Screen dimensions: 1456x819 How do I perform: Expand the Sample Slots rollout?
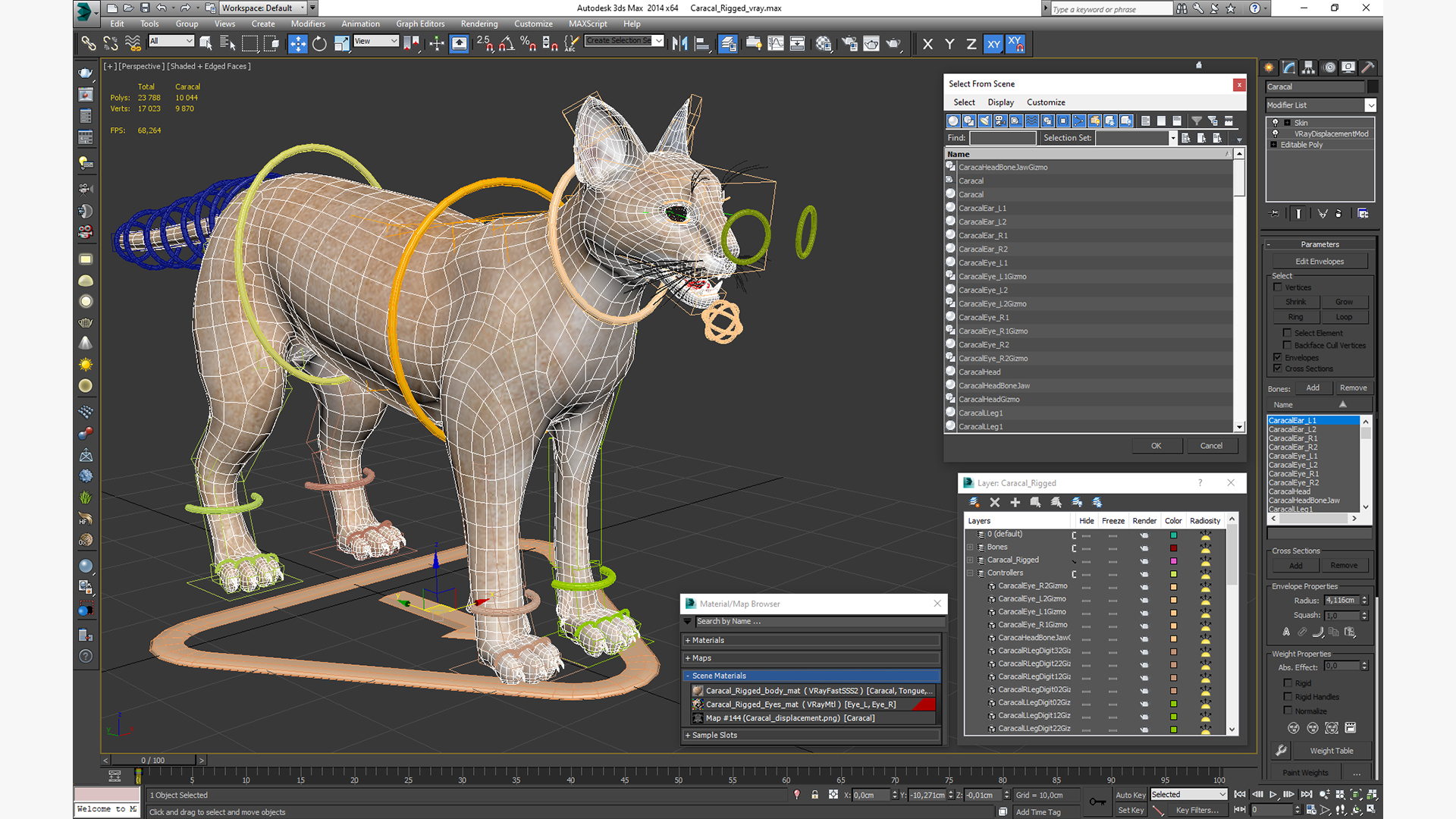(x=811, y=735)
